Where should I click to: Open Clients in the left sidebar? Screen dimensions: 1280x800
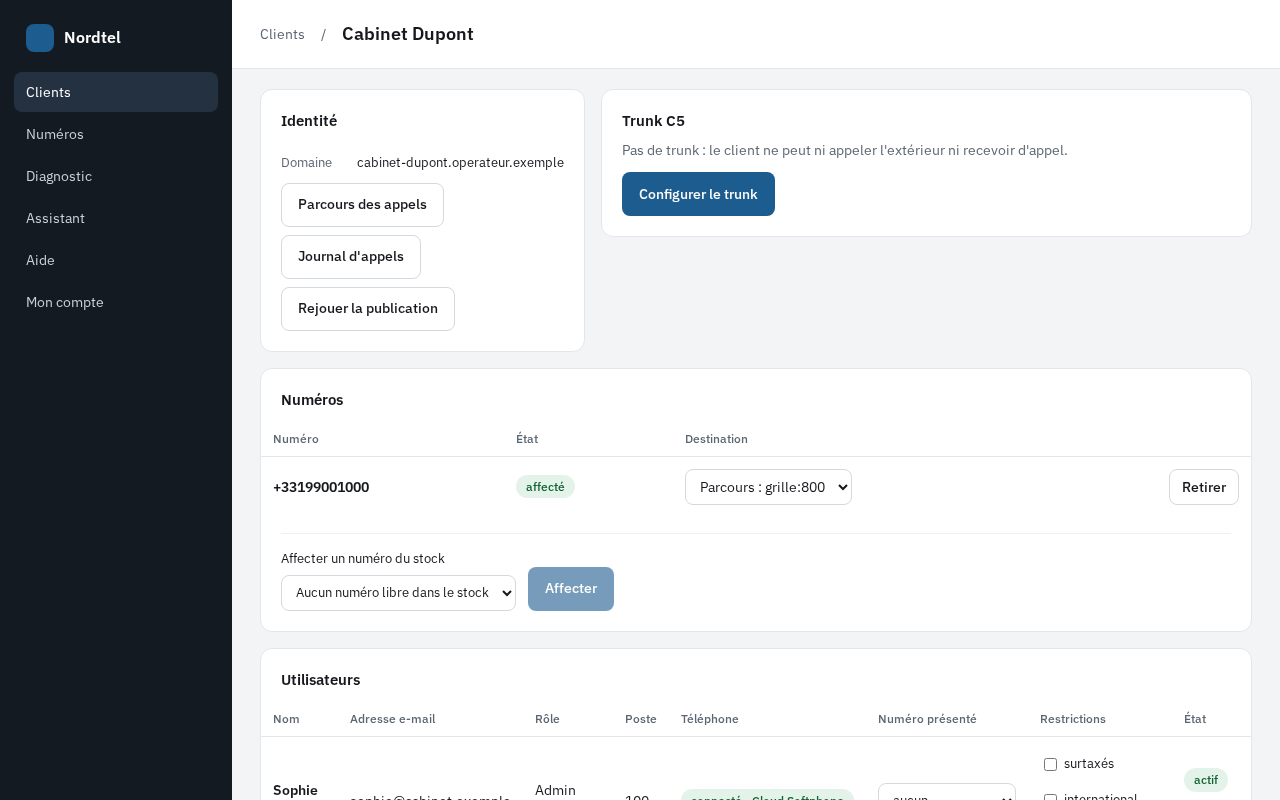[116, 92]
